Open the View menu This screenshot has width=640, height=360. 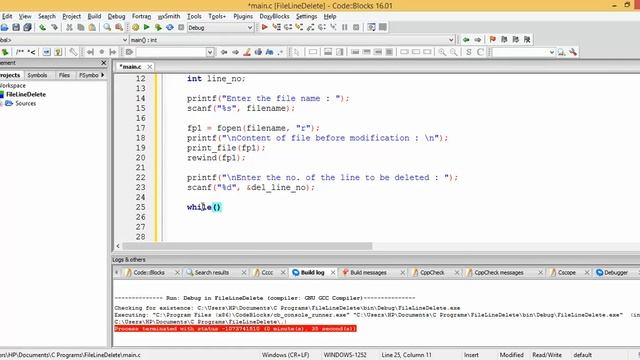point(25,16)
